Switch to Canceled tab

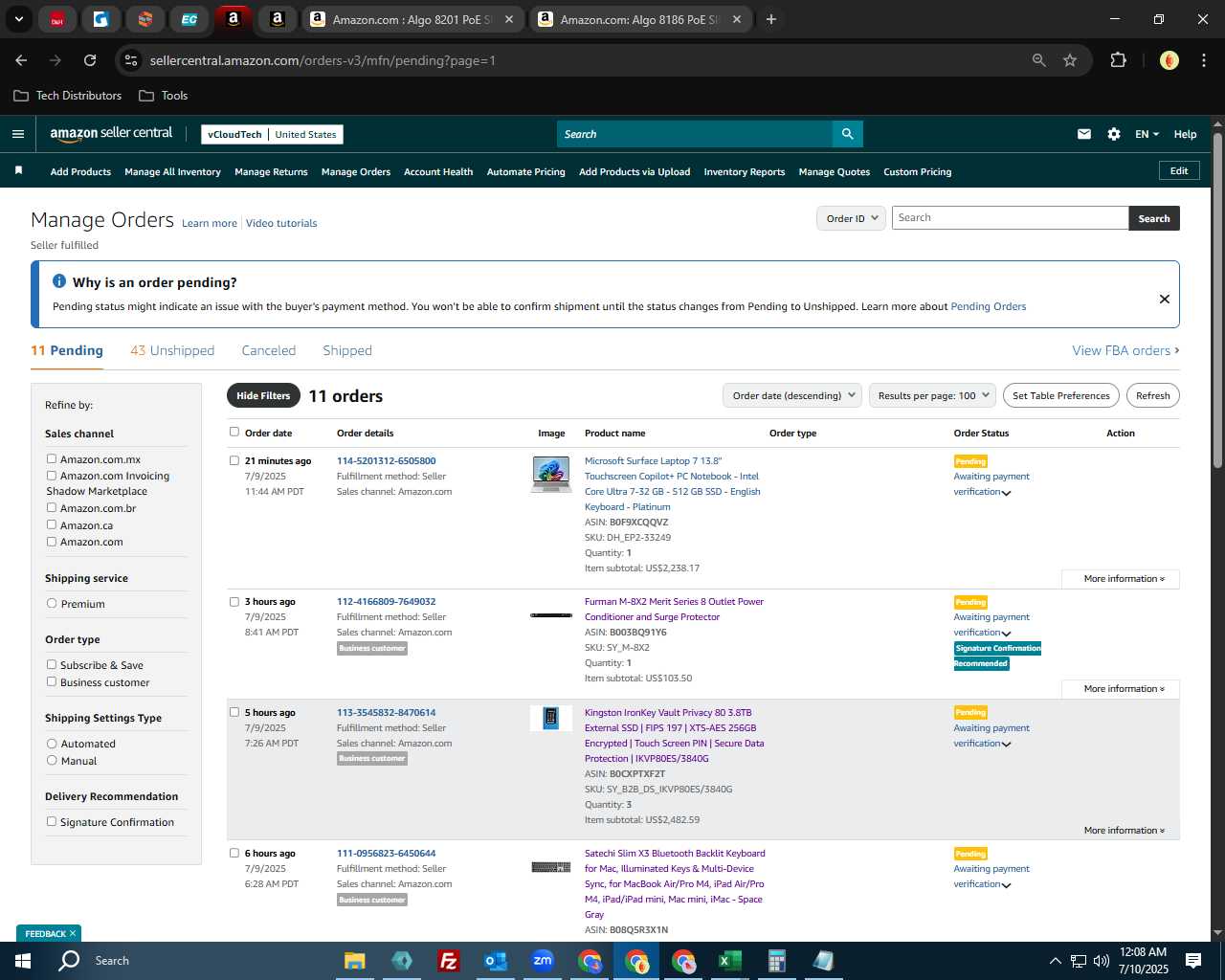point(269,350)
